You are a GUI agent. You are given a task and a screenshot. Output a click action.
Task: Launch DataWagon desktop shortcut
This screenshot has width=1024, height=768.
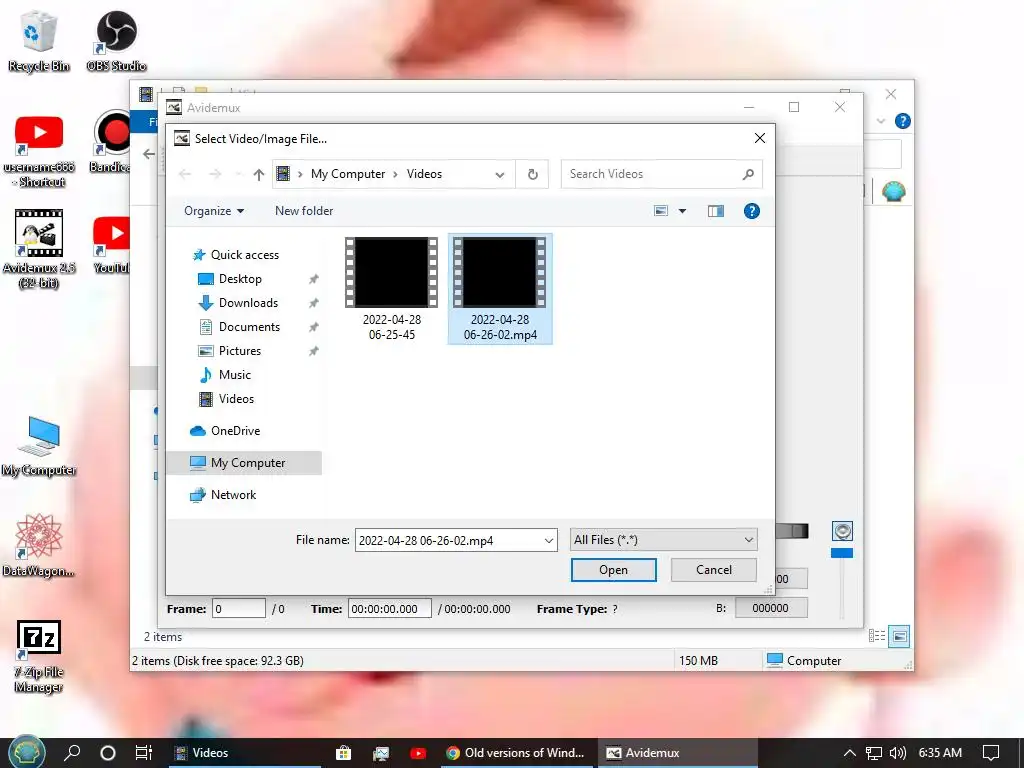click(x=39, y=546)
